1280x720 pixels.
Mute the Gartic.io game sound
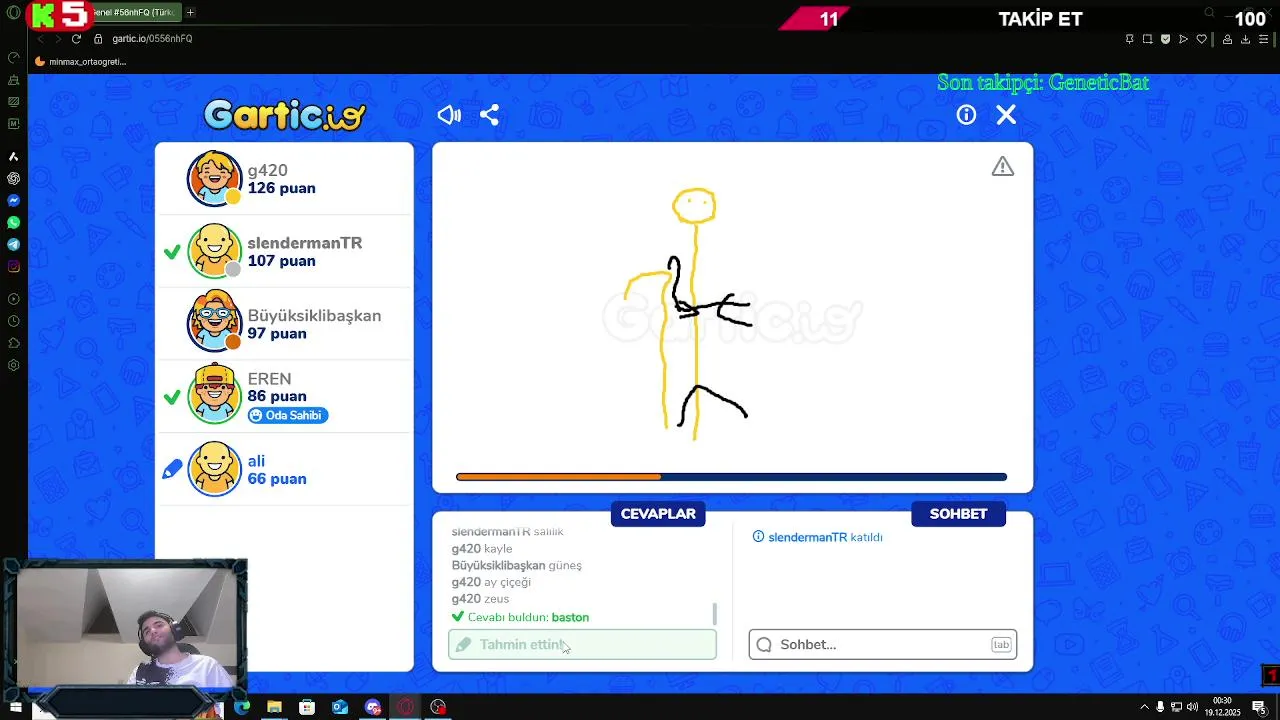(449, 115)
